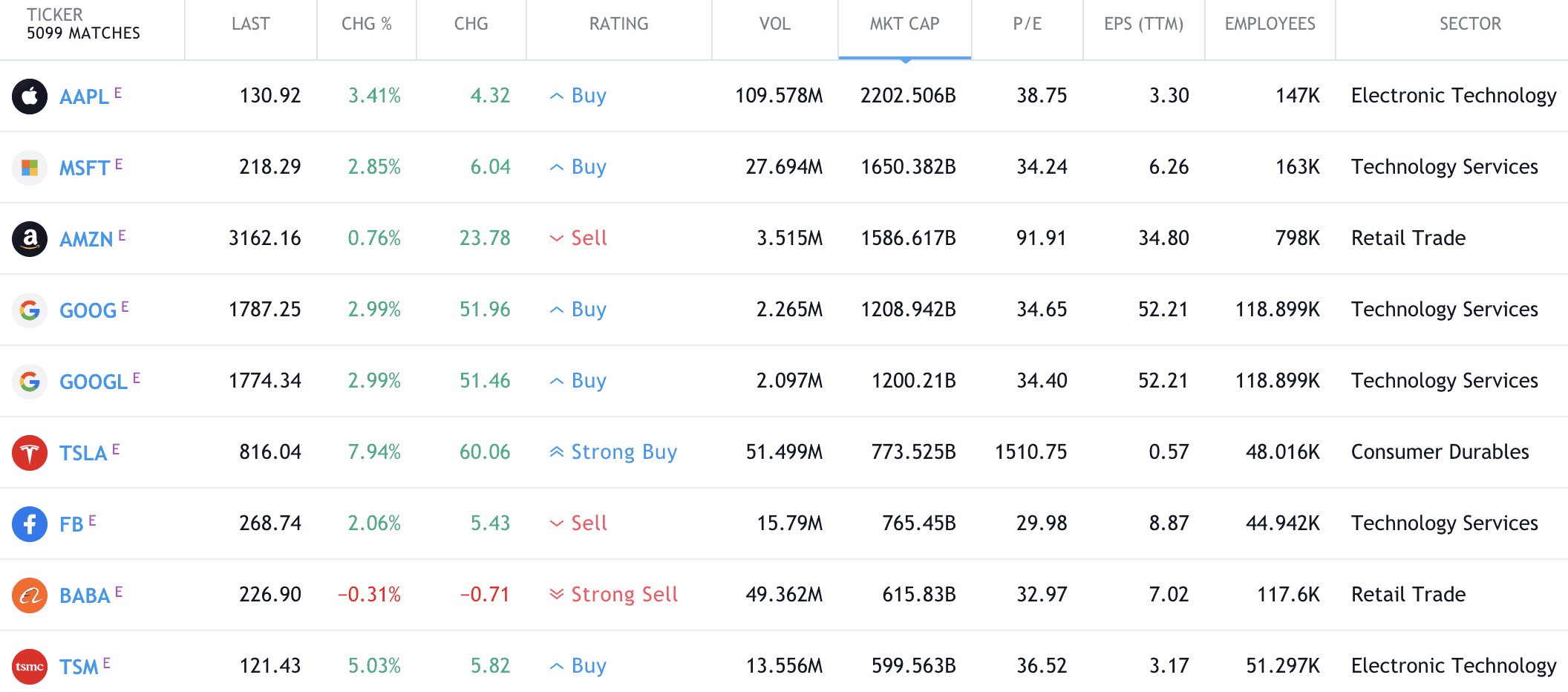Viewport: 1568px width, 692px height.
Task: Click the volume value 15.79M
Action: click(789, 523)
